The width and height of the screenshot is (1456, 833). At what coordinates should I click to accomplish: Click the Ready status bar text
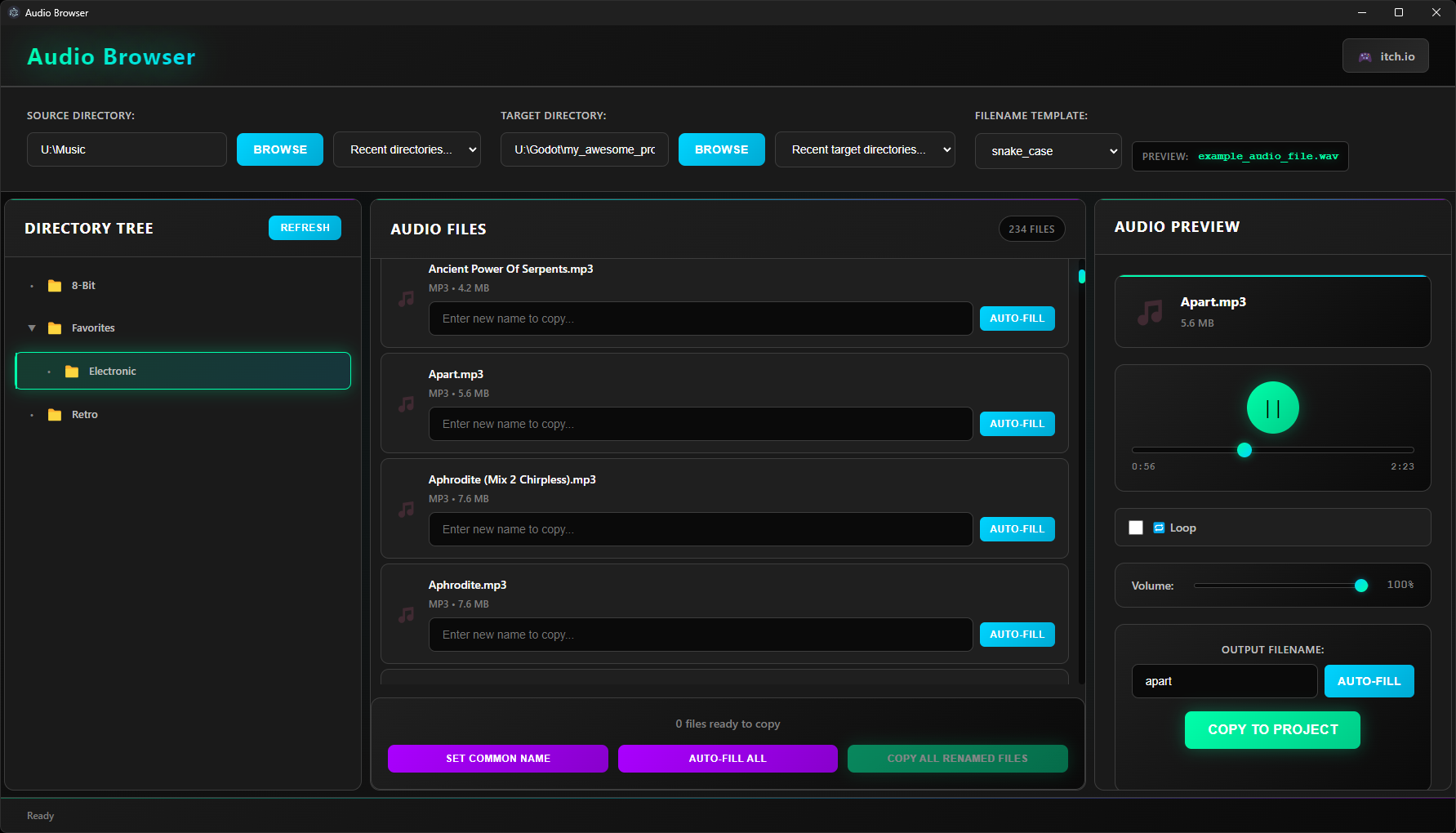pyautogui.click(x=40, y=816)
